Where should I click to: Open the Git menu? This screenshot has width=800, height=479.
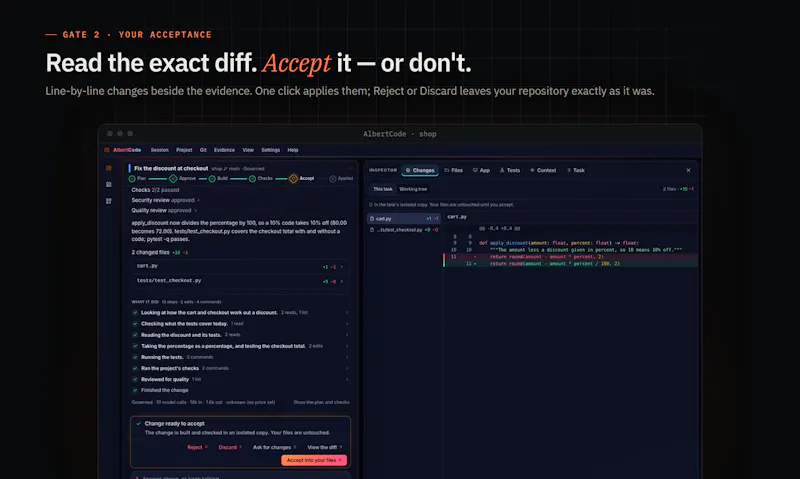(203, 150)
